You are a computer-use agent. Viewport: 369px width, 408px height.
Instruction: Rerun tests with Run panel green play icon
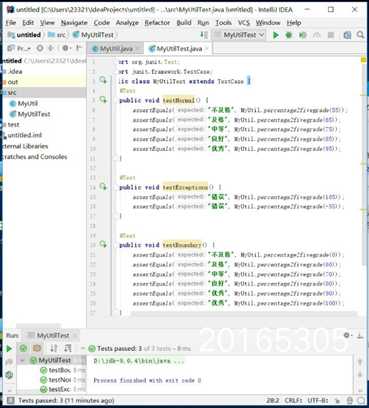click(9, 349)
